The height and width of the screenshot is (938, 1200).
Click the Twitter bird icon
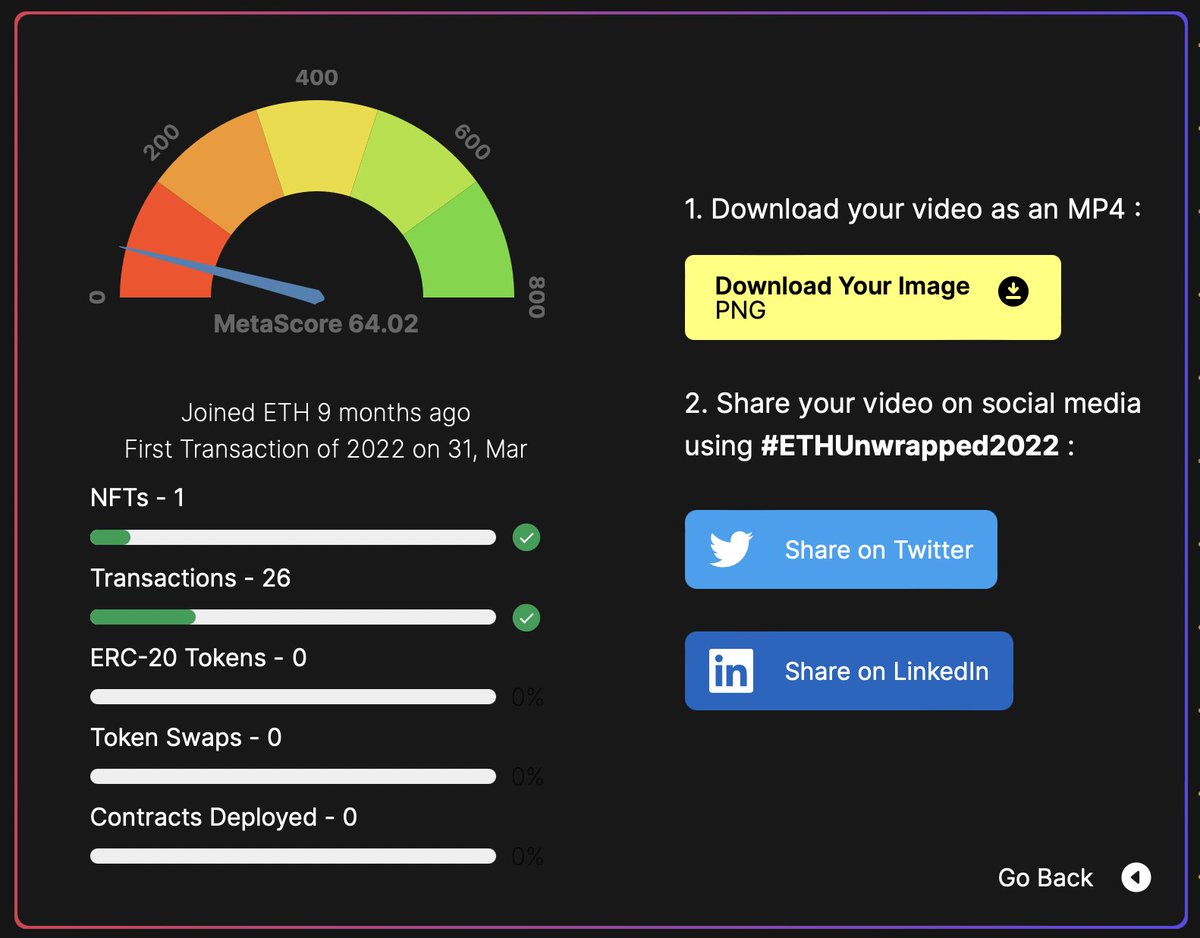(731, 549)
